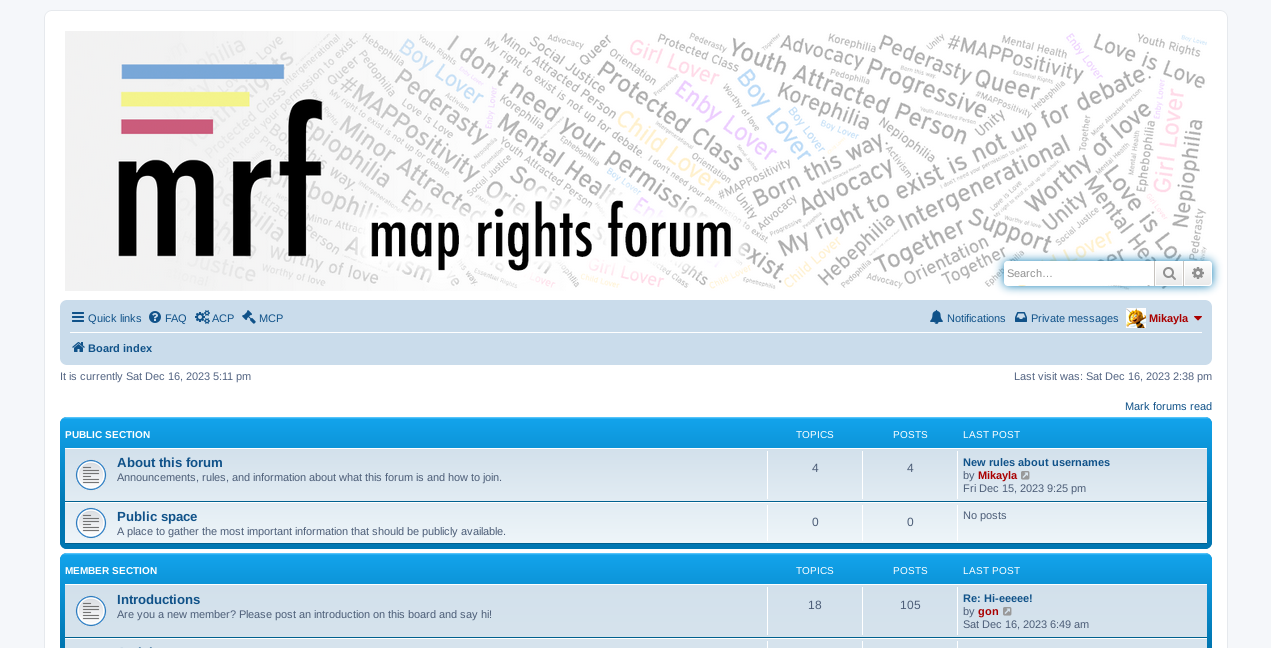Click the Public space read-status icon
This screenshot has height=648, width=1271.
91,523
